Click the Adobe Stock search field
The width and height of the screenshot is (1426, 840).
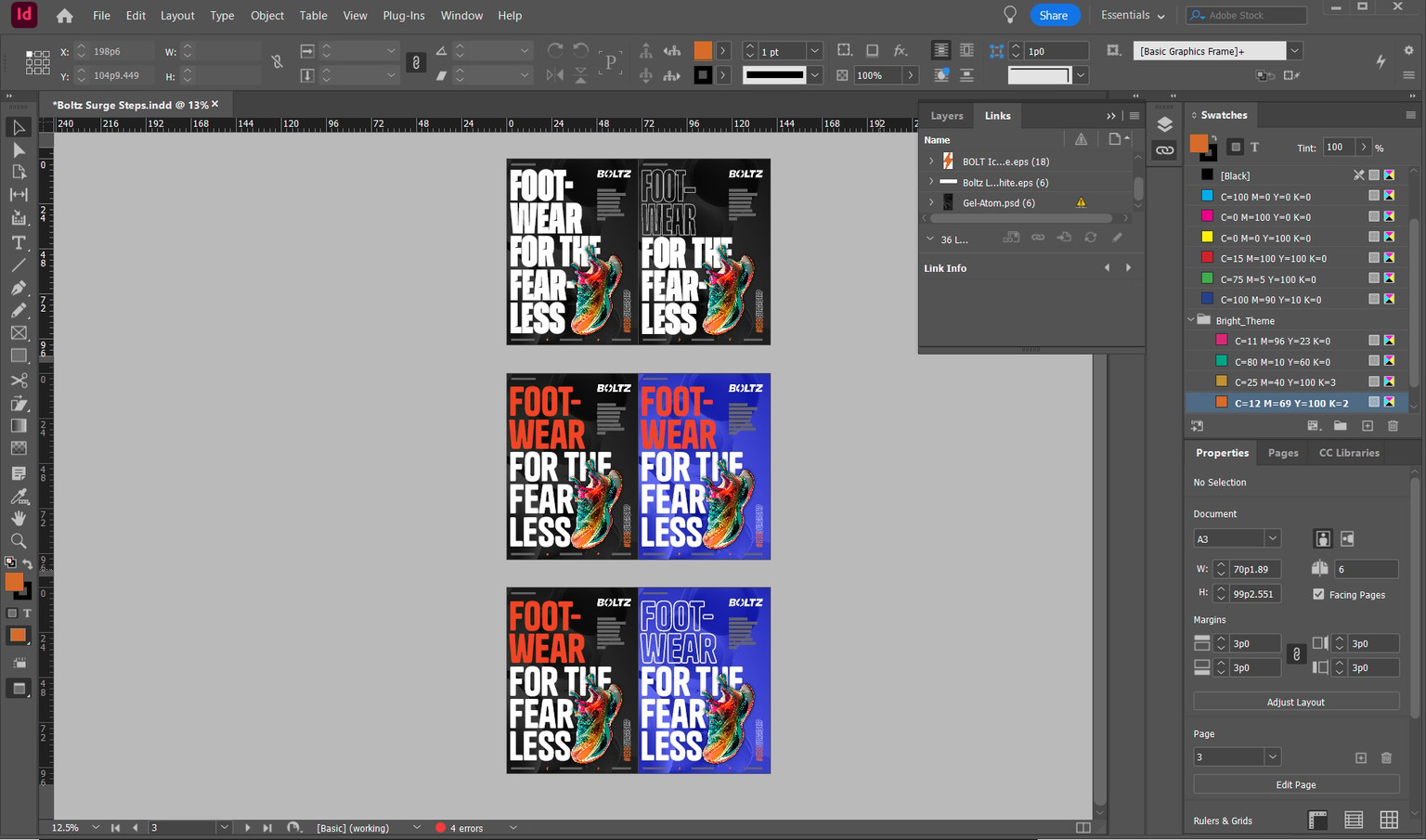[x=1247, y=15]
